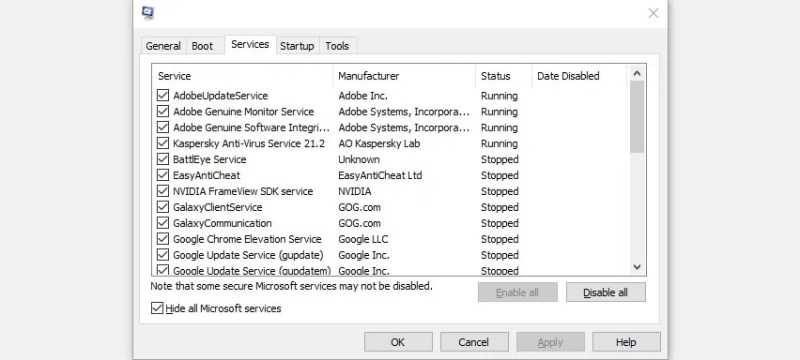Screen dimensions: 800x360
Task: Open the Tools tab
Action: pos(337,46)
